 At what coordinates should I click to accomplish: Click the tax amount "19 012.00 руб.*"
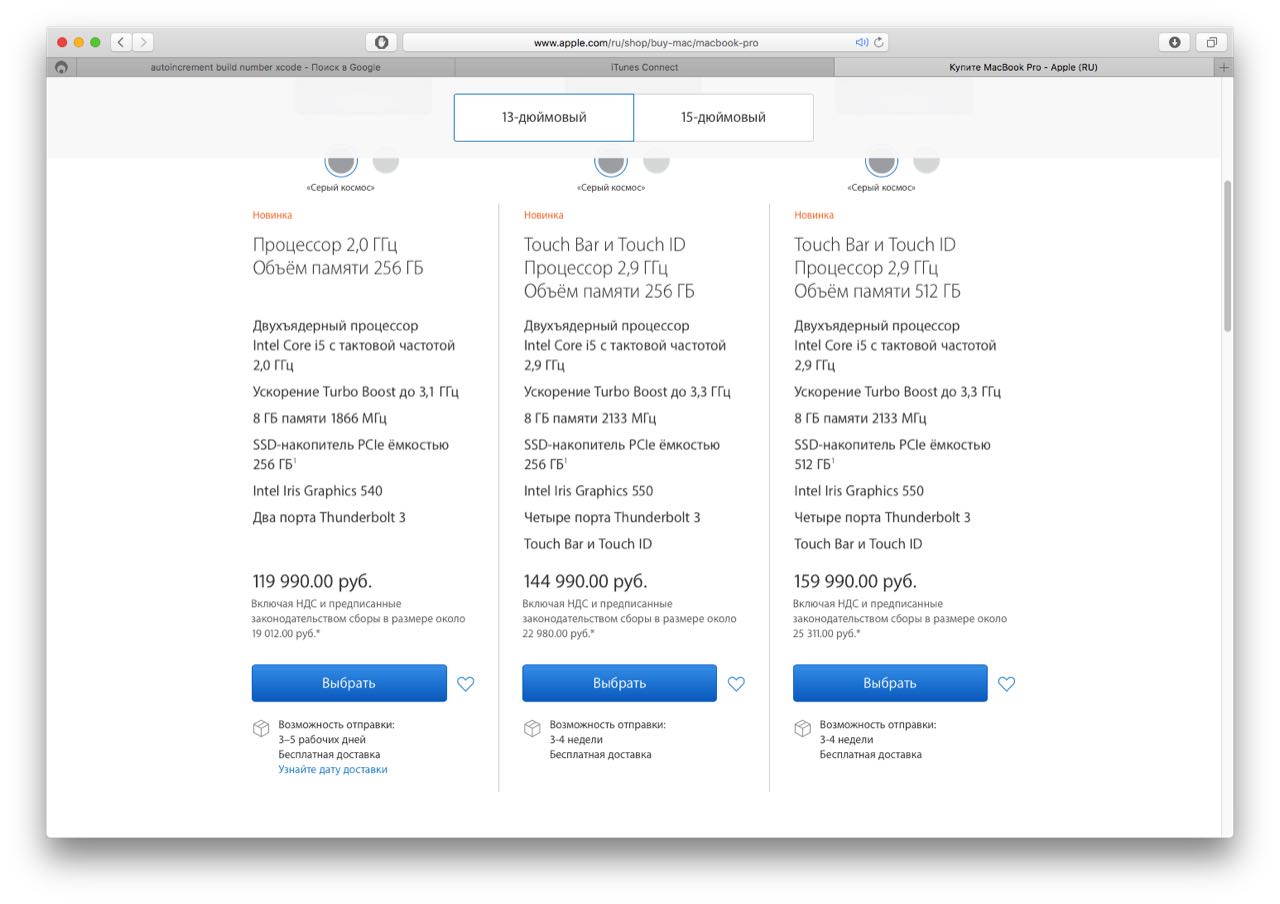tap(286, 633)
